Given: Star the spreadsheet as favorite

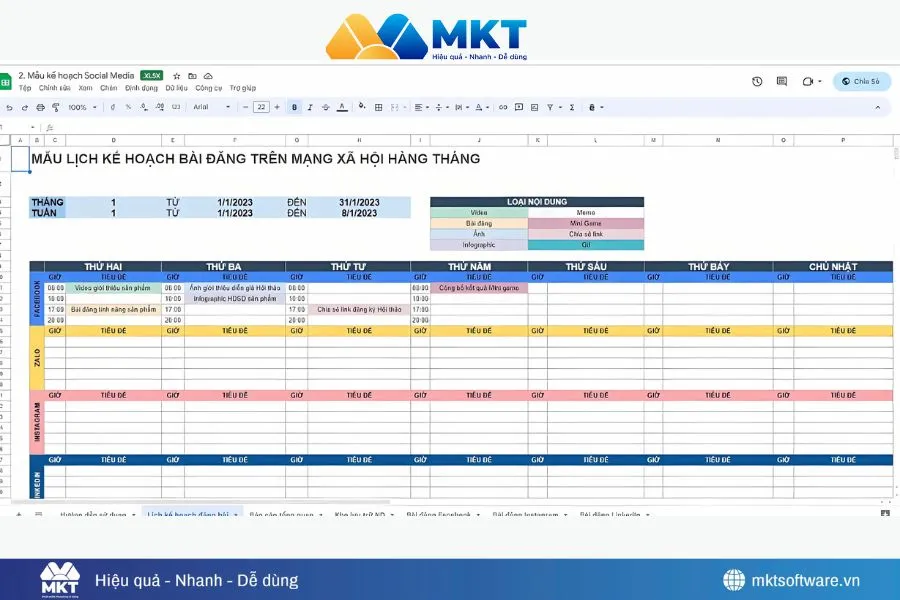Looking at the screenshot, I should 176,75.
